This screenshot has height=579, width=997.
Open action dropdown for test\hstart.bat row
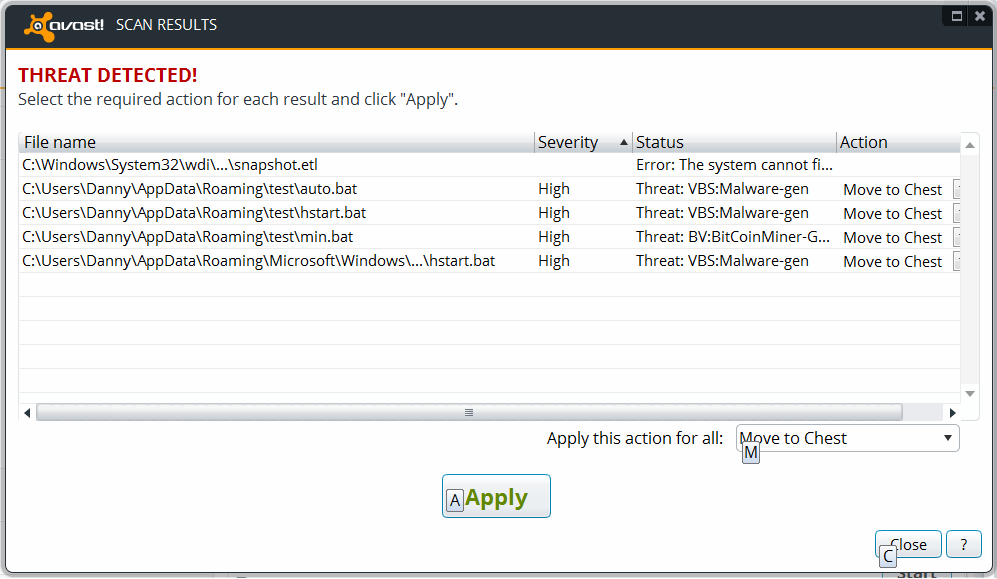tap(956, 214)
